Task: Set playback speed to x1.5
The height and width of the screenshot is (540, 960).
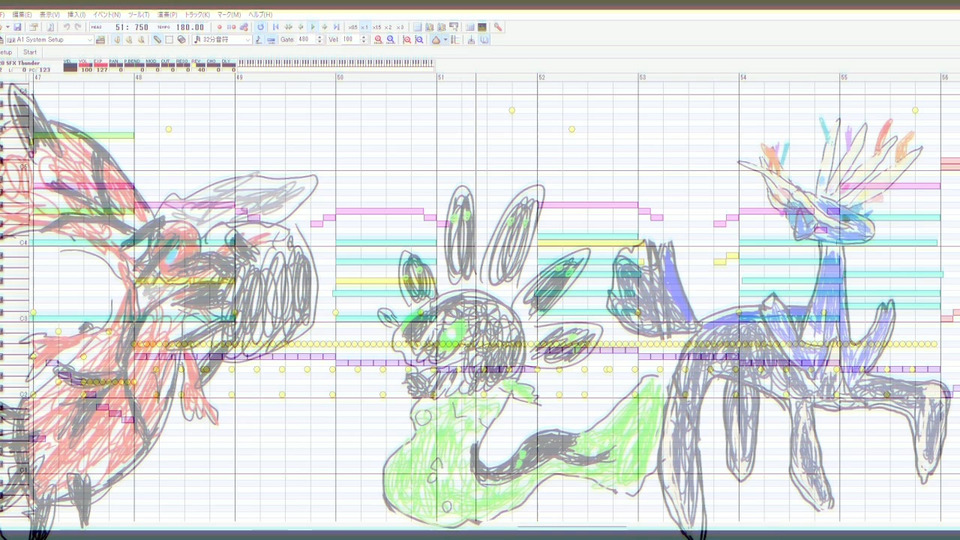Action: tap(377, 27)
